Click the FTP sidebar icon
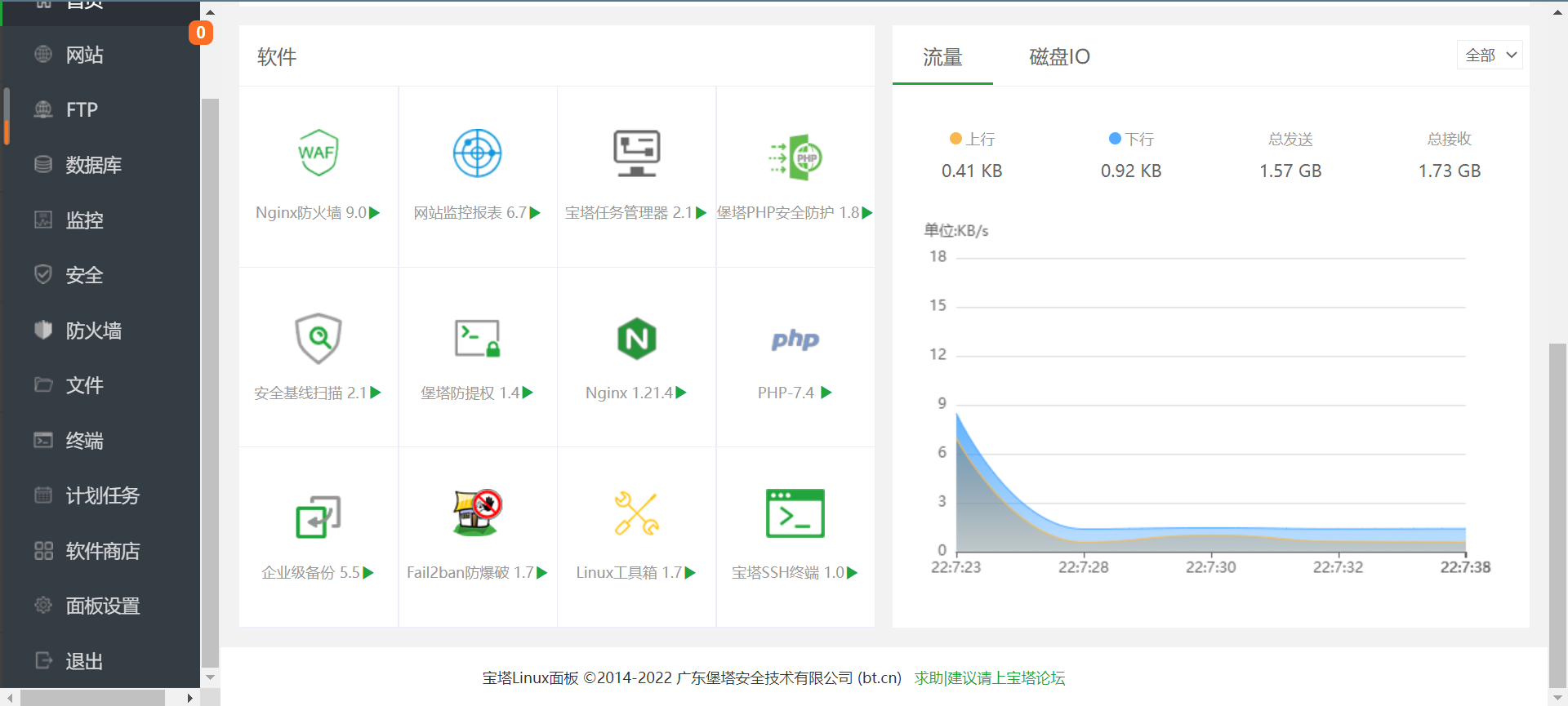 [x=43, y=109]
